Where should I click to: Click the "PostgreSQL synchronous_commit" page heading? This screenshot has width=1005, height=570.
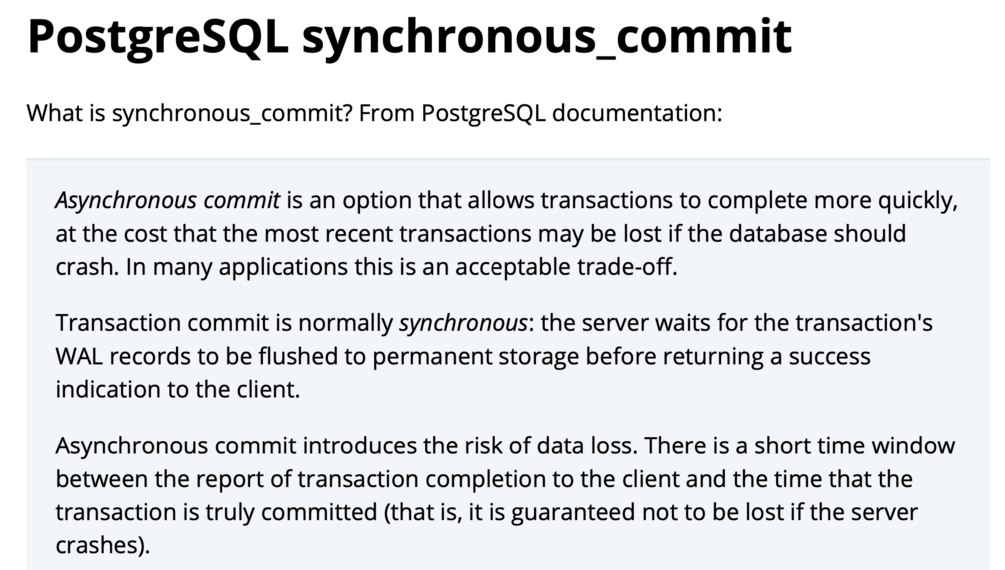pos(410,37)
